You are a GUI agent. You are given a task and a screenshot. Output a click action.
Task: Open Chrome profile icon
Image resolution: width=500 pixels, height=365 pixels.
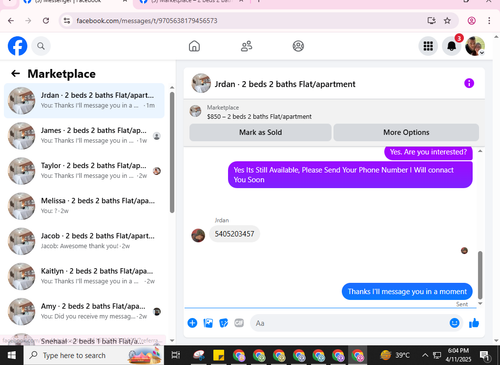471,21
